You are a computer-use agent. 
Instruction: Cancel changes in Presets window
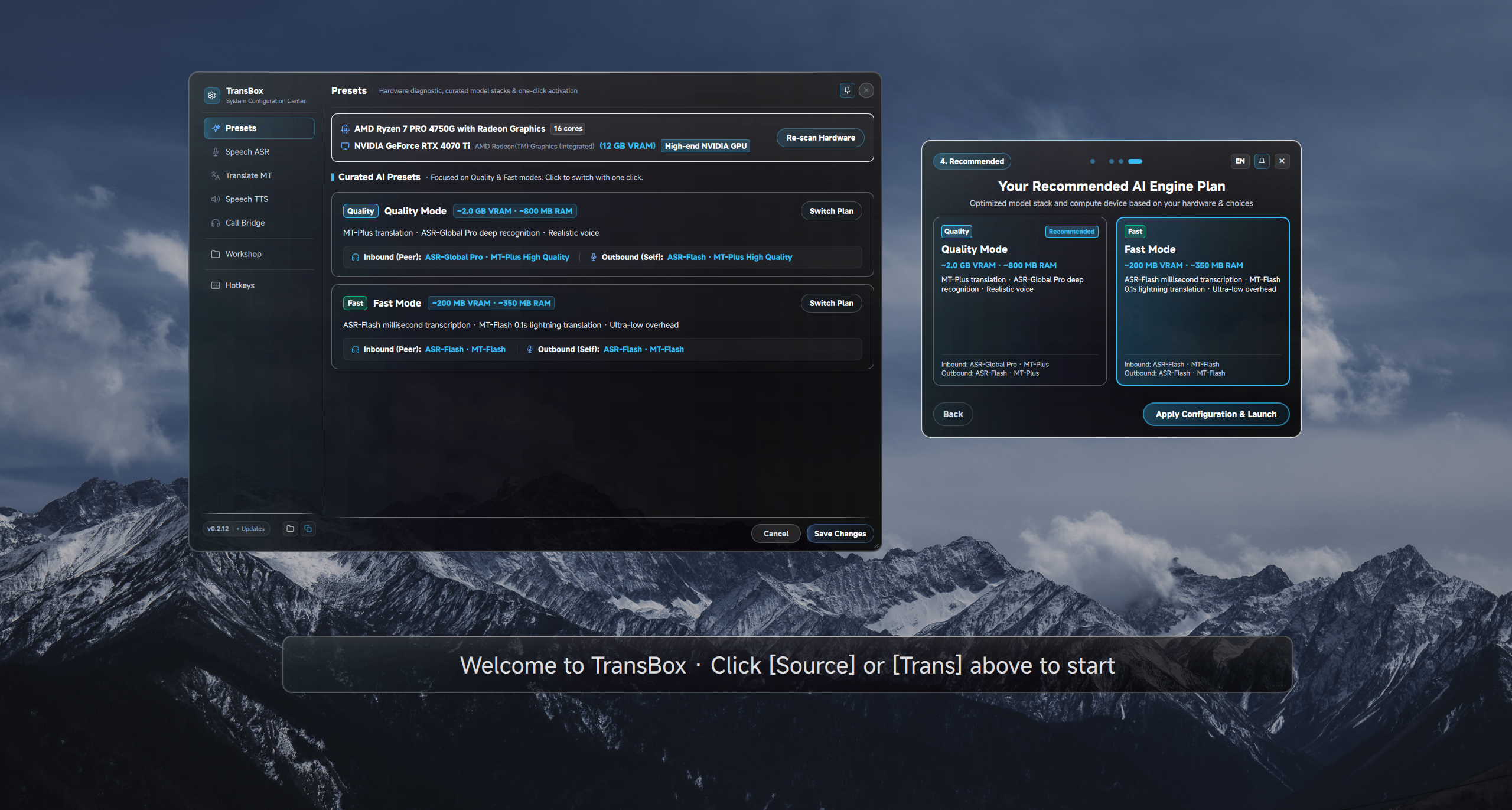tap(775, 534)
